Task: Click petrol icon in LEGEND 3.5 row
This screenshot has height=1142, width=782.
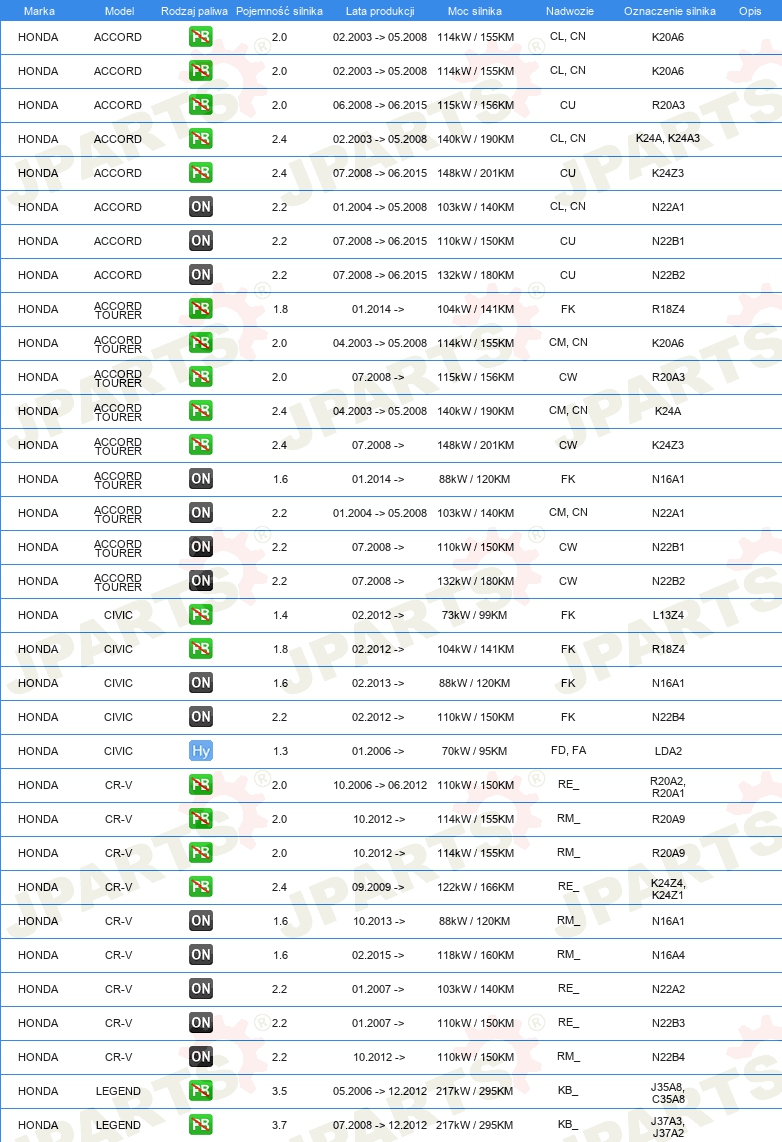Action: pyautogui.click(x=201, y=1090)
